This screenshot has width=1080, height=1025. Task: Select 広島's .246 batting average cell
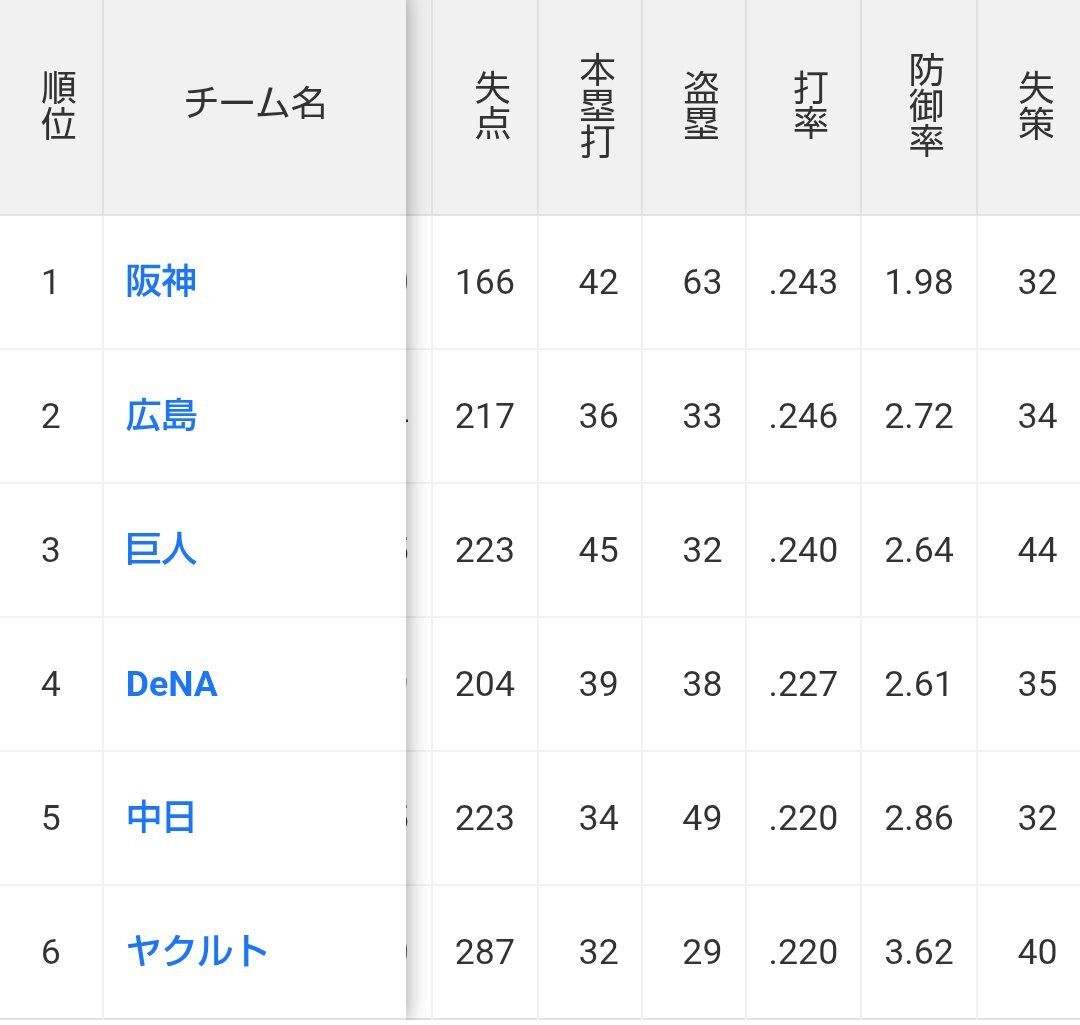point(803,416)
